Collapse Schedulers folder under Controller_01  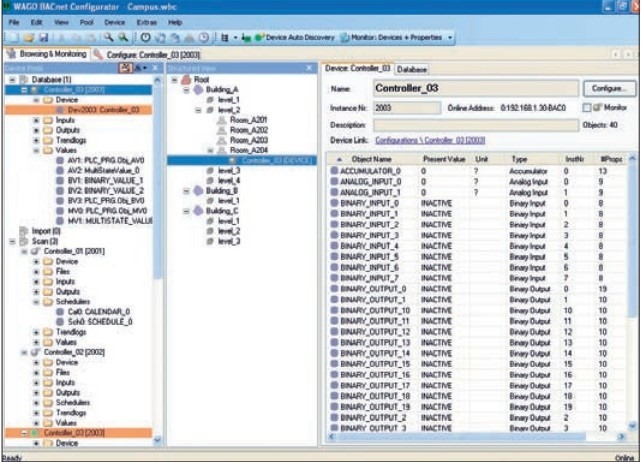click(36, 302)
